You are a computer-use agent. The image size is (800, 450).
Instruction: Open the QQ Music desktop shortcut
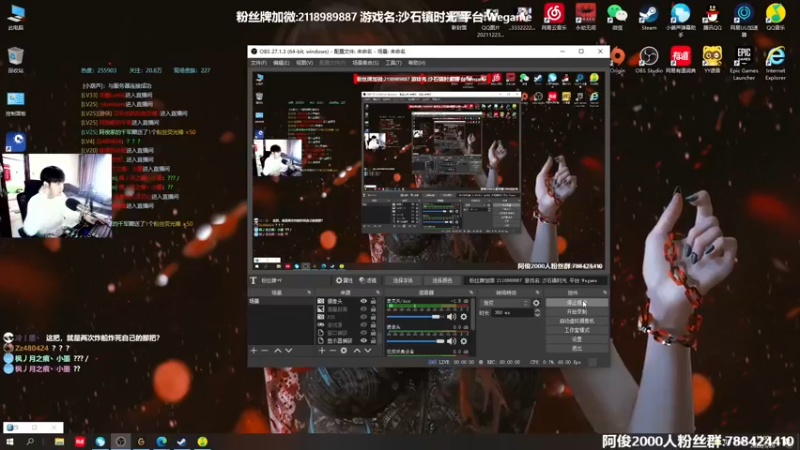[776, 16]
